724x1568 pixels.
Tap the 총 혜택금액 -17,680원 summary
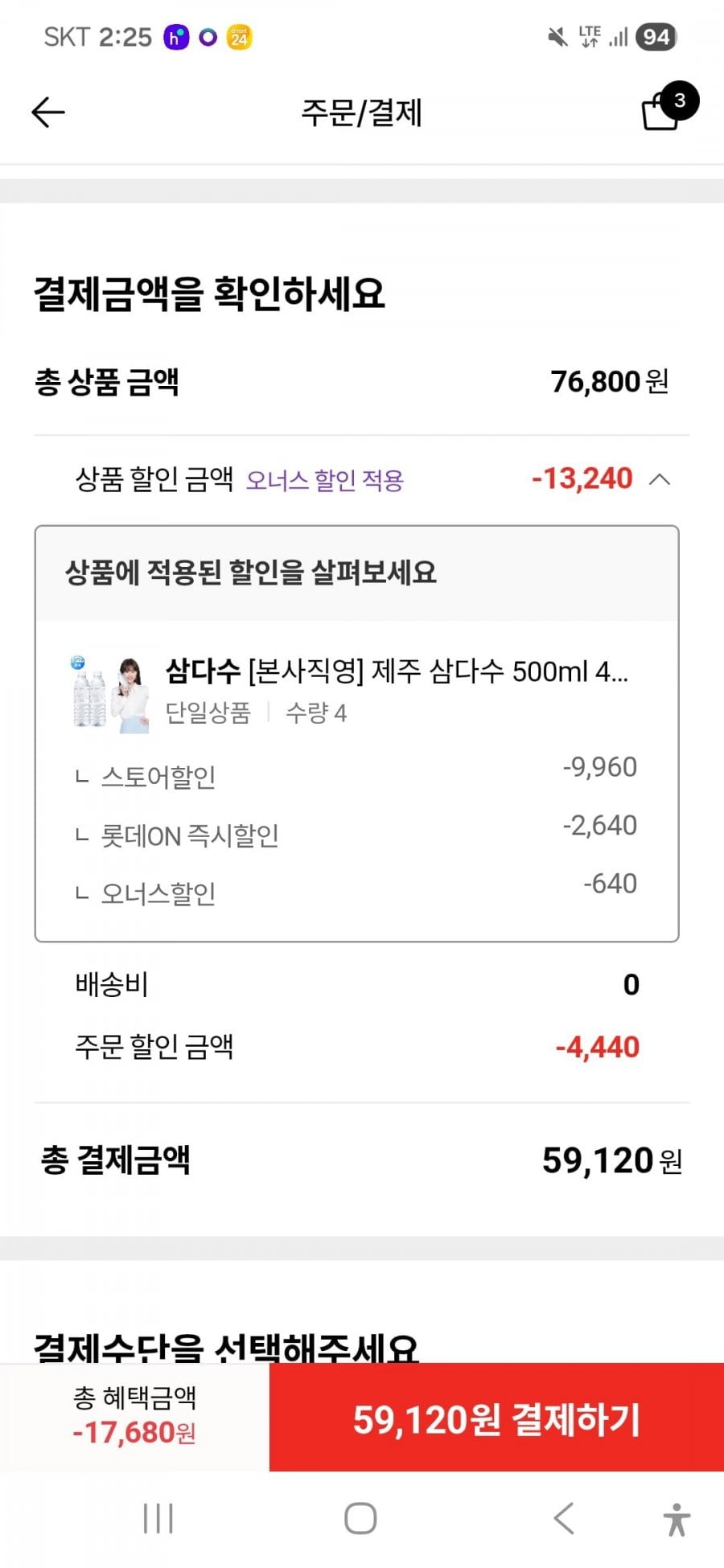134,1417
